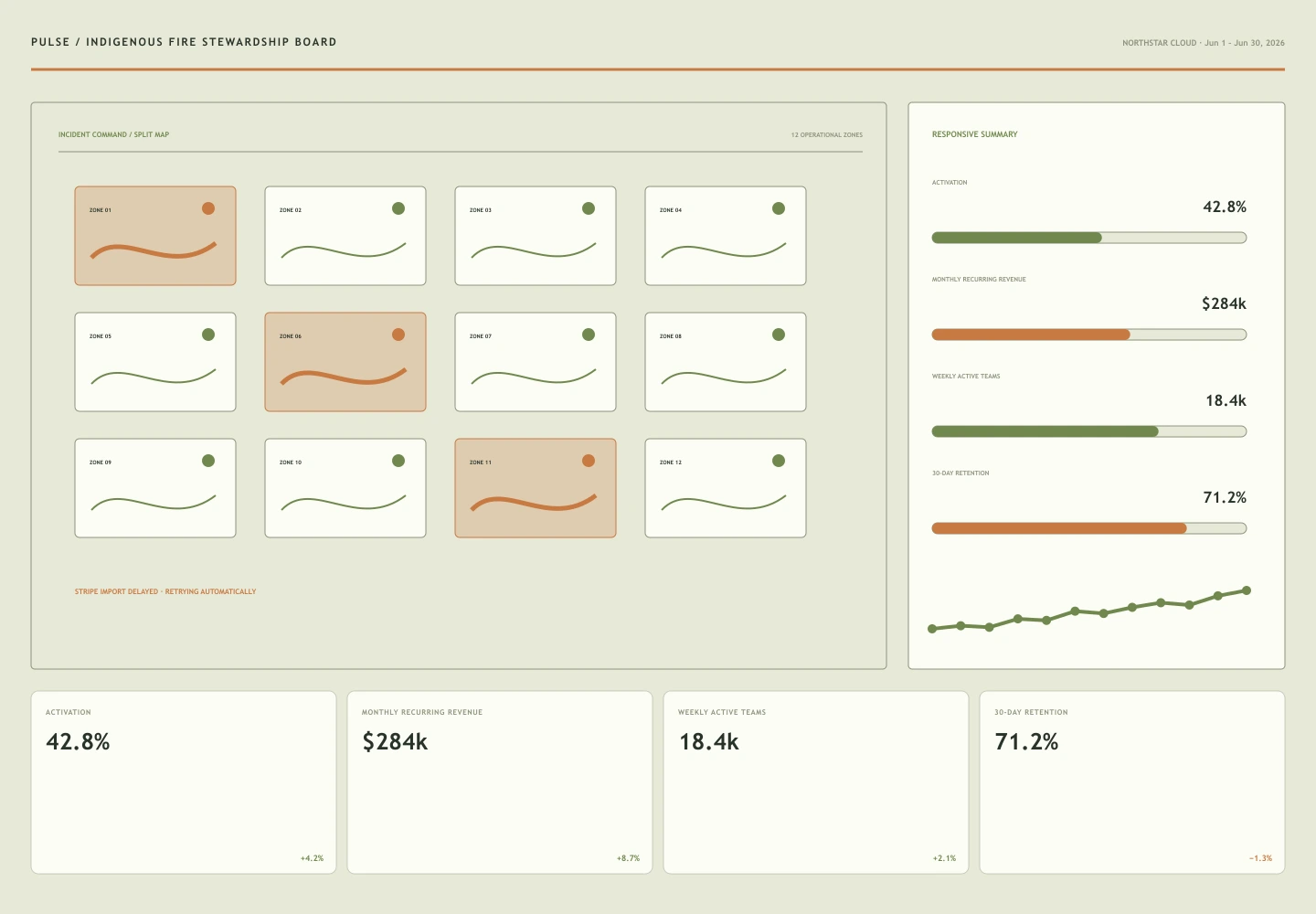
Task: Open the Zone 08 sparkline trend
Action: click(724, 376)
